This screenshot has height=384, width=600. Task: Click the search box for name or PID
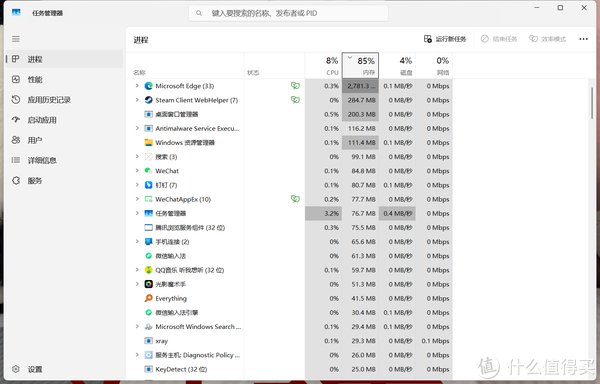pos(288,13)
